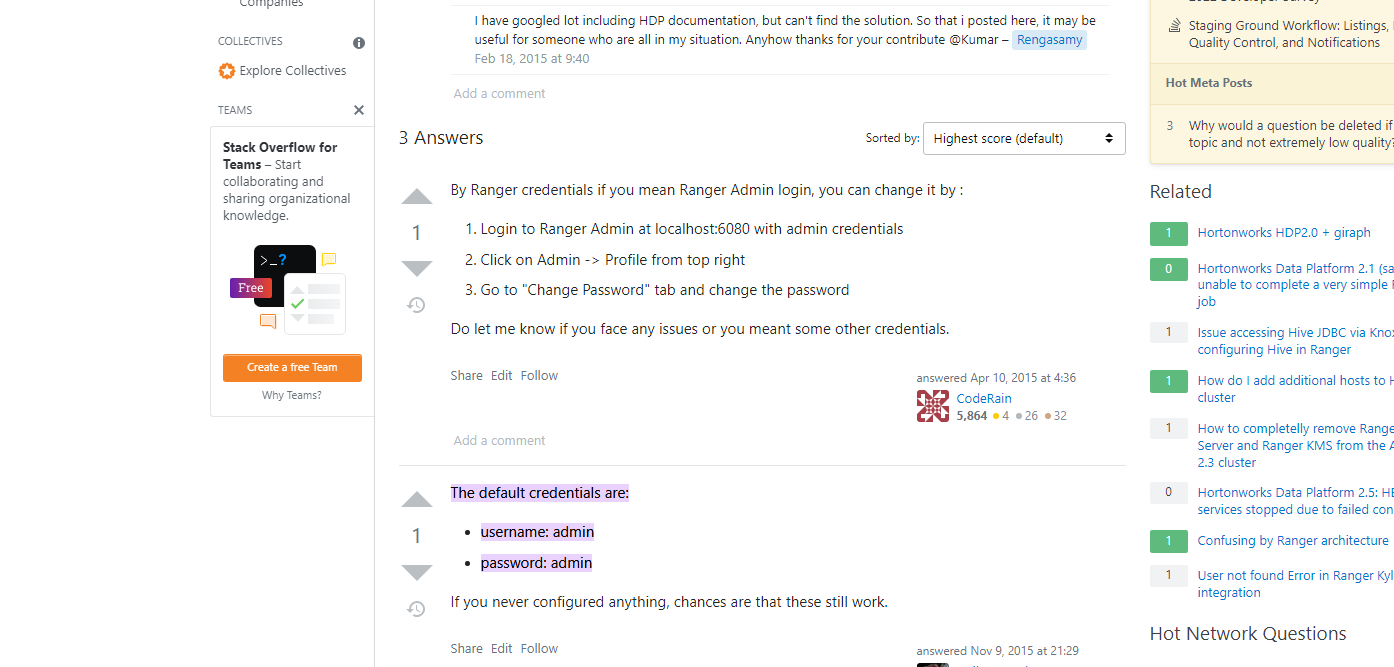The image size is (1394, 667).
Task: Downvote the default credentials answer
Action: click(417, 572)
